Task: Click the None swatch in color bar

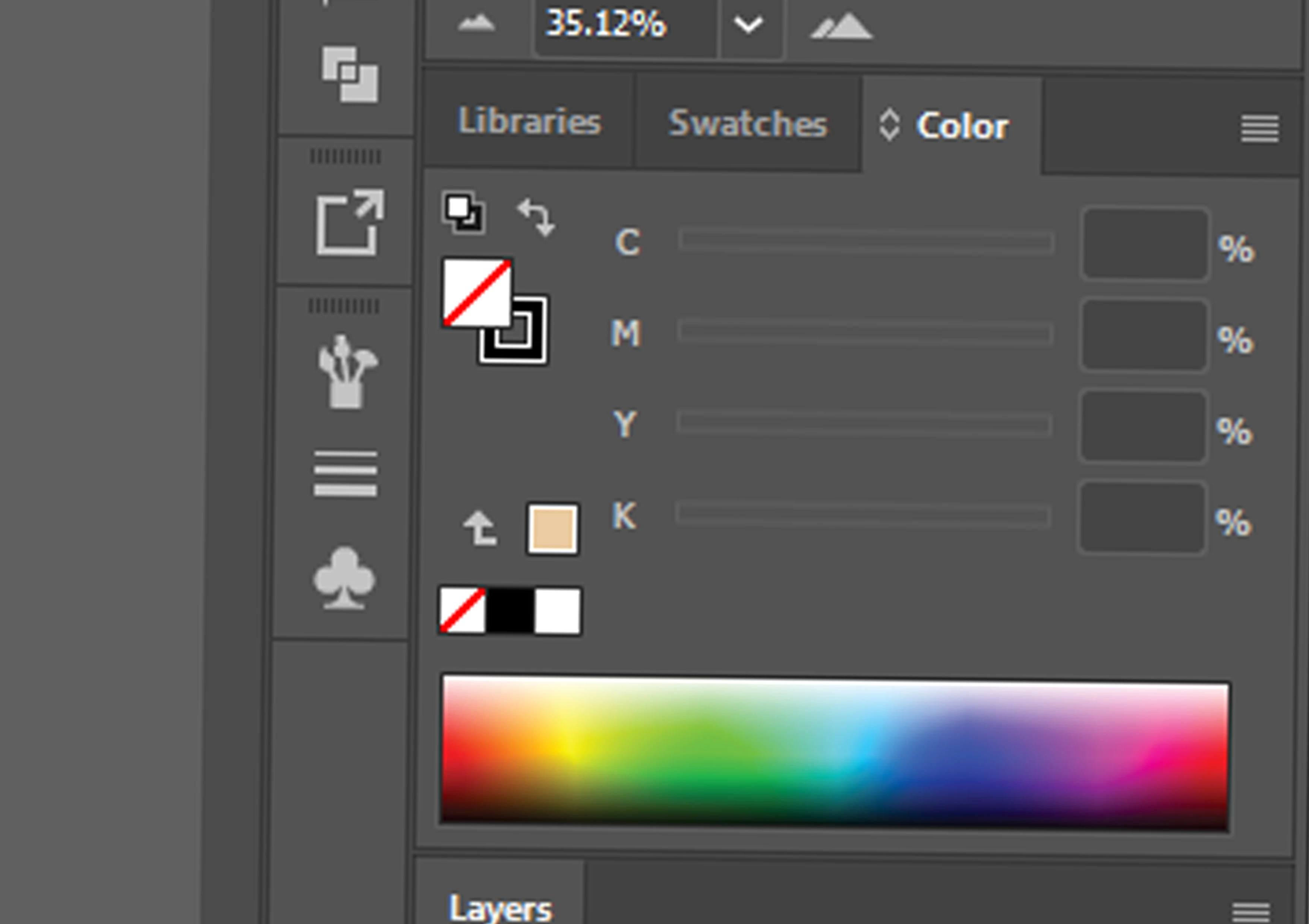Action: click(x=463, y=611)
